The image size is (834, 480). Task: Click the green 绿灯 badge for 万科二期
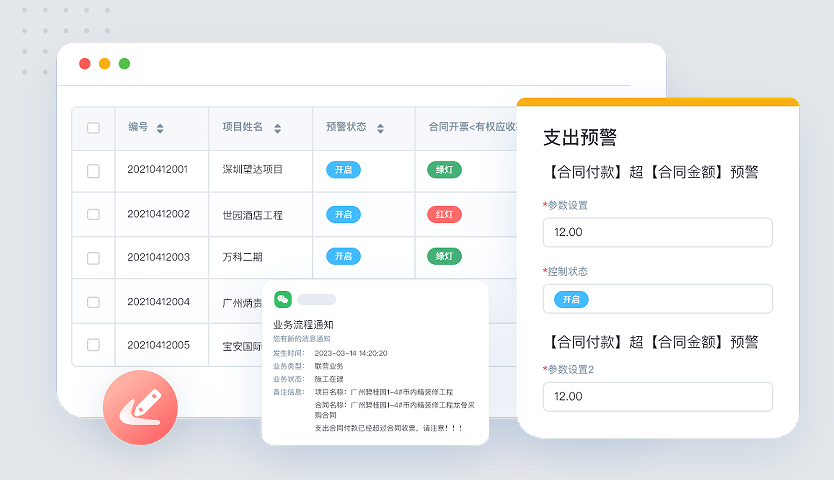tap(444, 257)
